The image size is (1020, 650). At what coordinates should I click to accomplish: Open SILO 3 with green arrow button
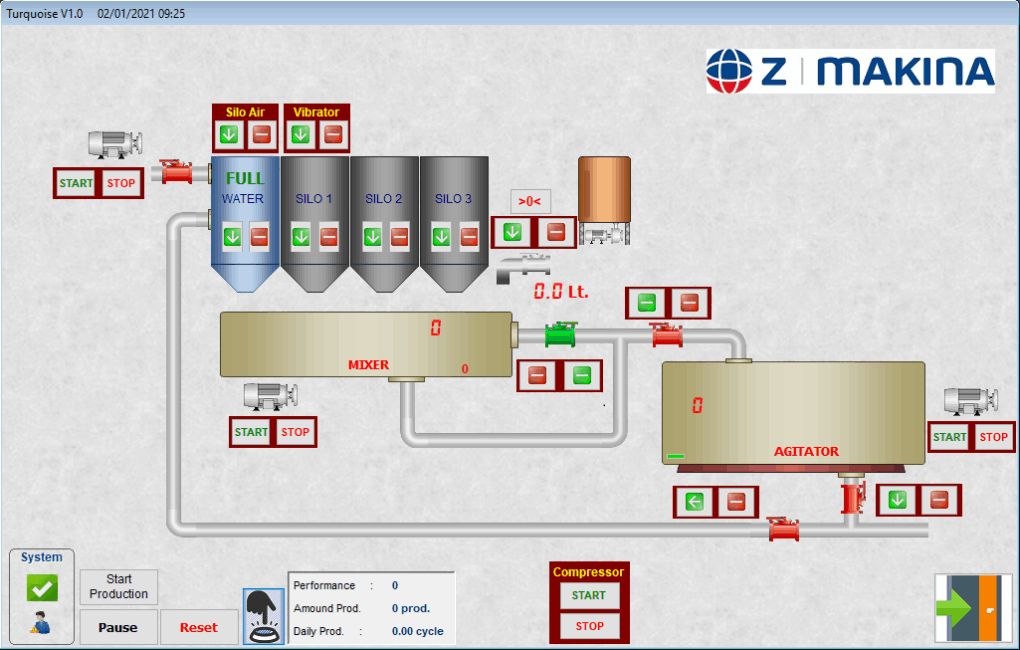tap(442, 237)
